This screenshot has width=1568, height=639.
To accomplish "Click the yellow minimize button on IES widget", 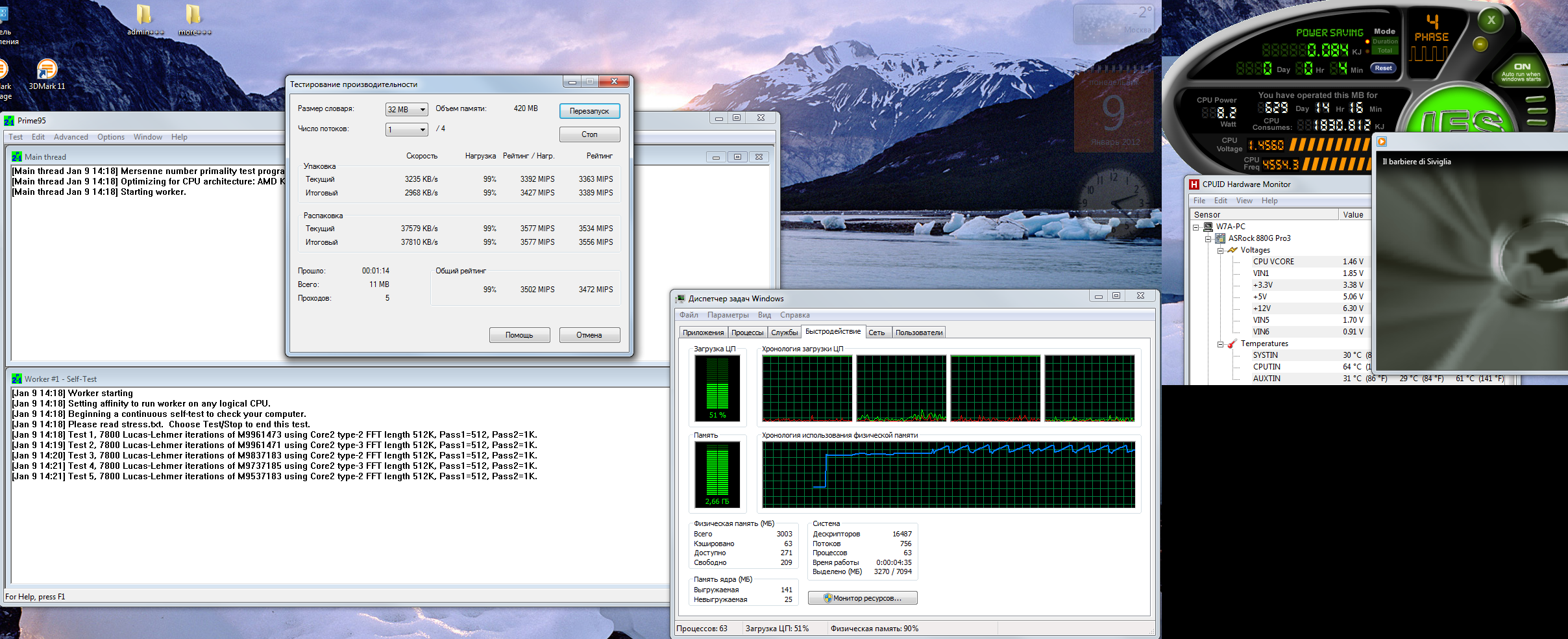I will 1480,44.
